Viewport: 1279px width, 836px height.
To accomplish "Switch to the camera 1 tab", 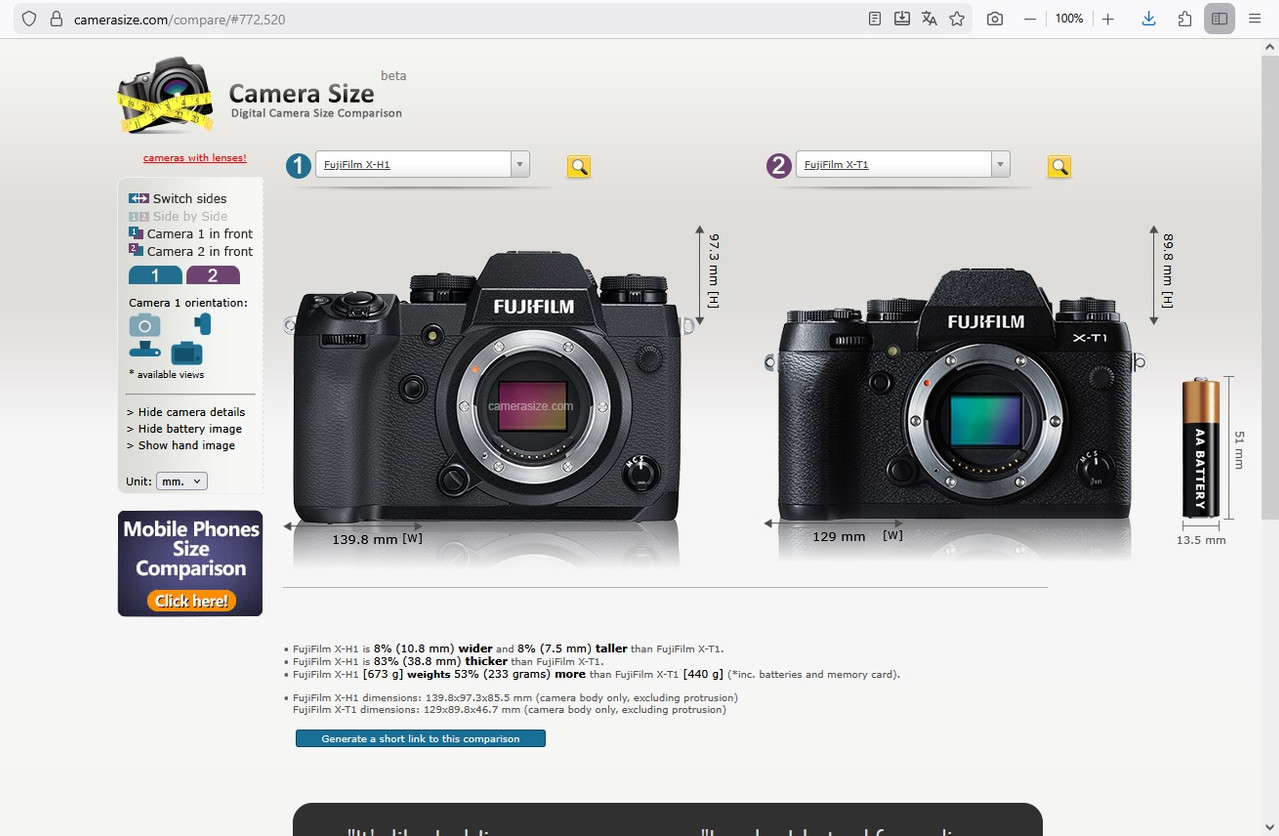I will [x=155, y=275].
